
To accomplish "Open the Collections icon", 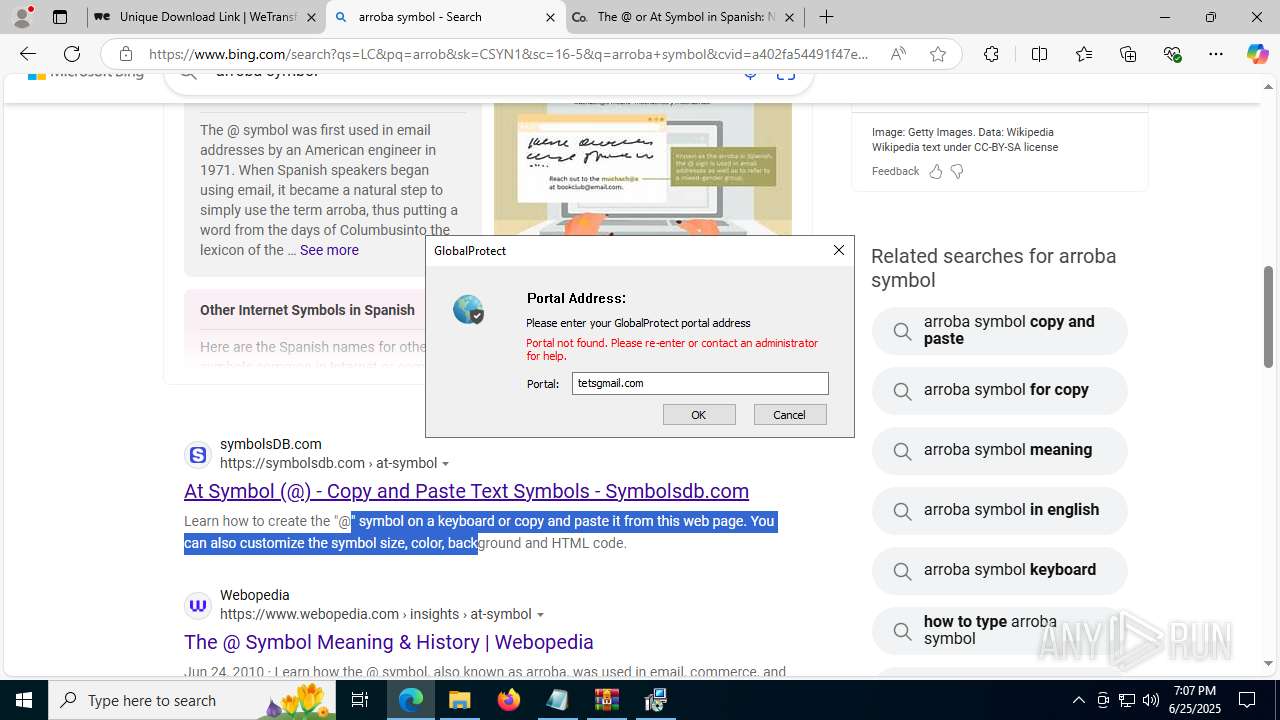I will coord(1128,54).
